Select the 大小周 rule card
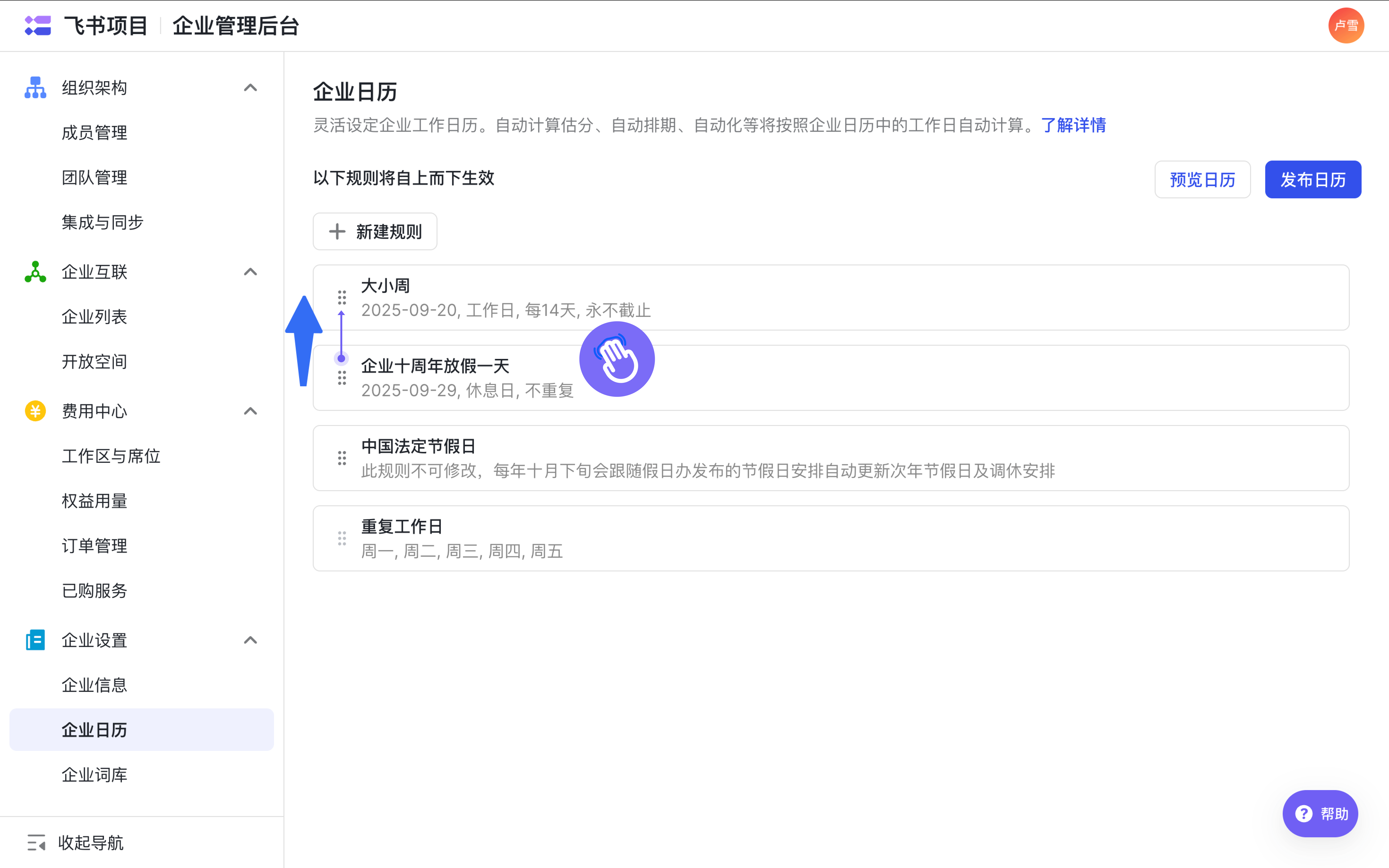This screenshot has height=868, width=1389. (x=831, y=297)
